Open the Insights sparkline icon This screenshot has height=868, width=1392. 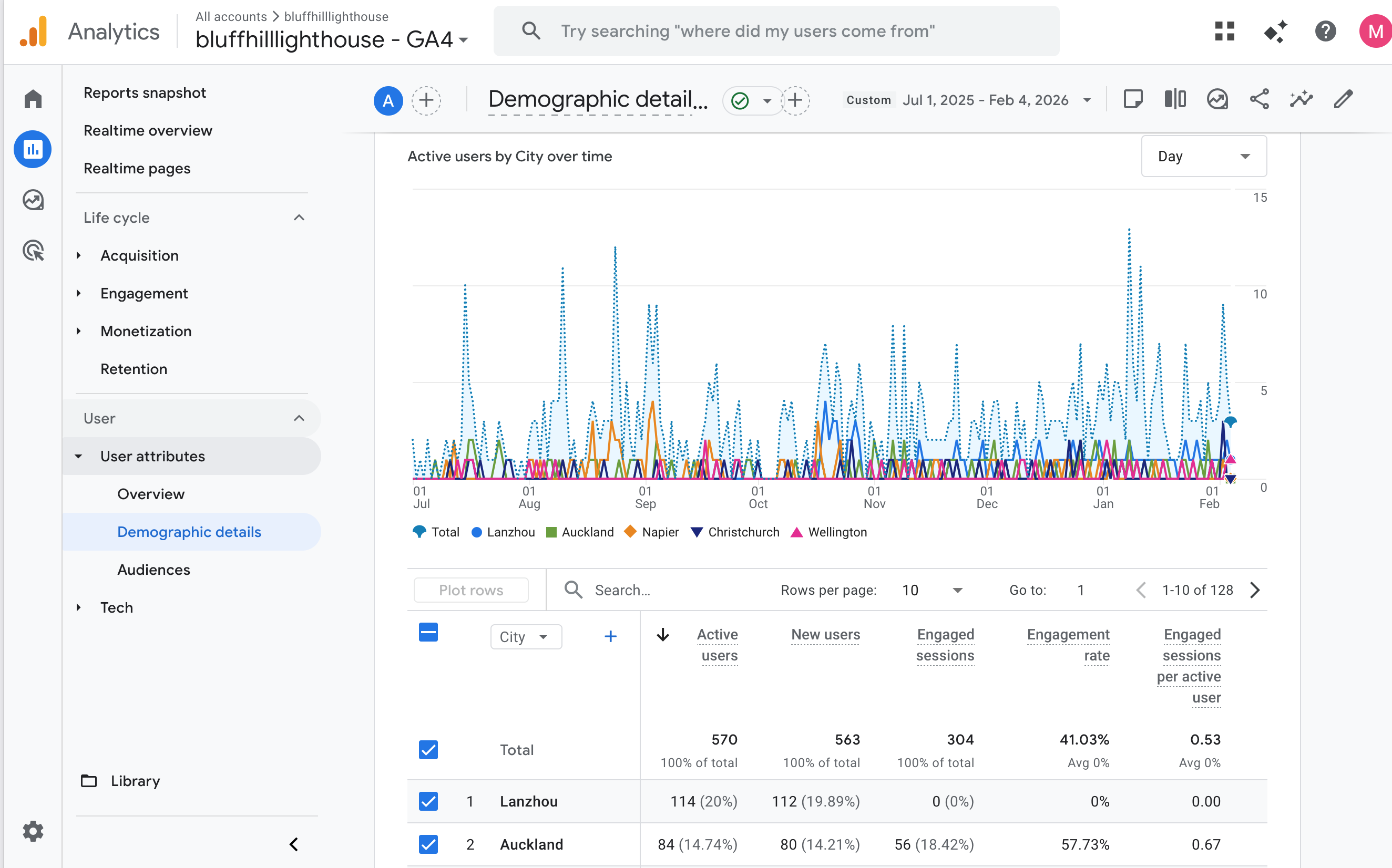(1301, 99)
